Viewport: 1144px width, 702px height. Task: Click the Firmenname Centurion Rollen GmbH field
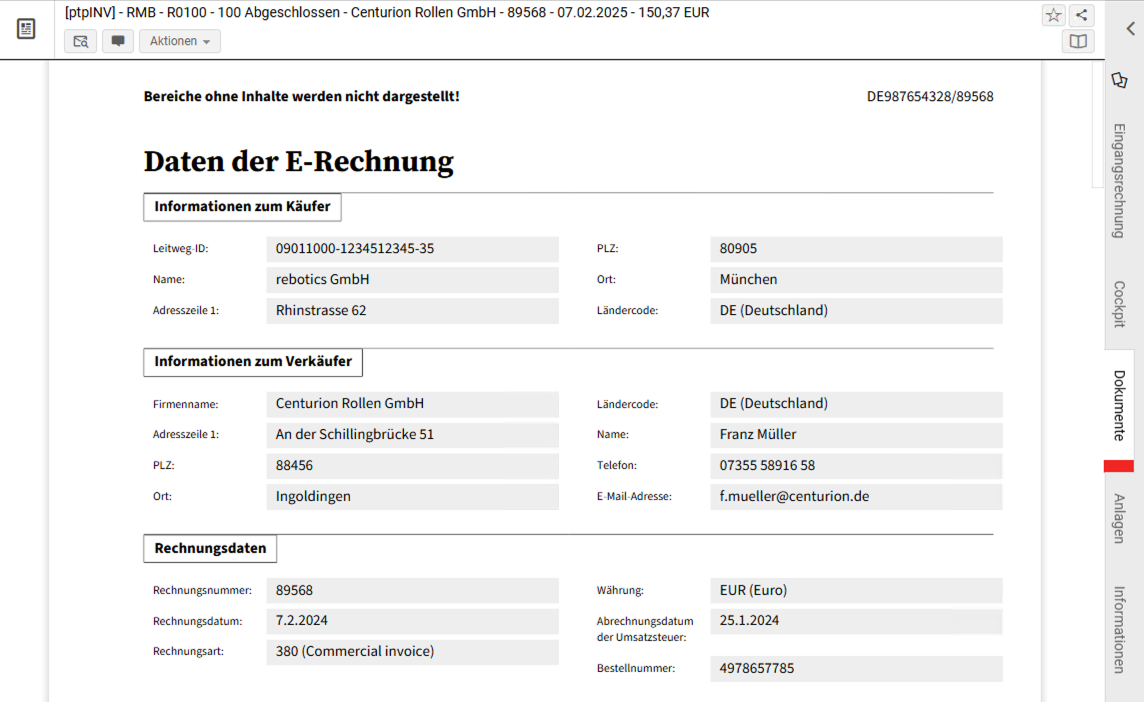coord(412,404)
